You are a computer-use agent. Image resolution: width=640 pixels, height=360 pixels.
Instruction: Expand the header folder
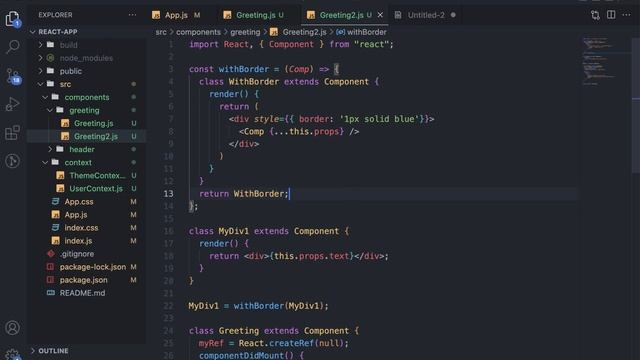pyautogui.click(x=82, y=149)
